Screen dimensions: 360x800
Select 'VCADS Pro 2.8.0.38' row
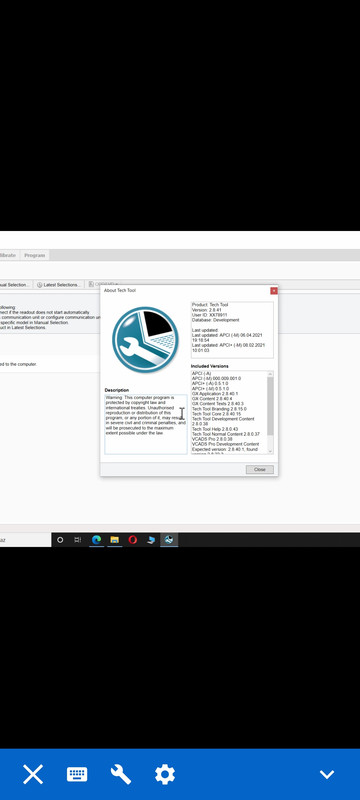click(212, 439)
